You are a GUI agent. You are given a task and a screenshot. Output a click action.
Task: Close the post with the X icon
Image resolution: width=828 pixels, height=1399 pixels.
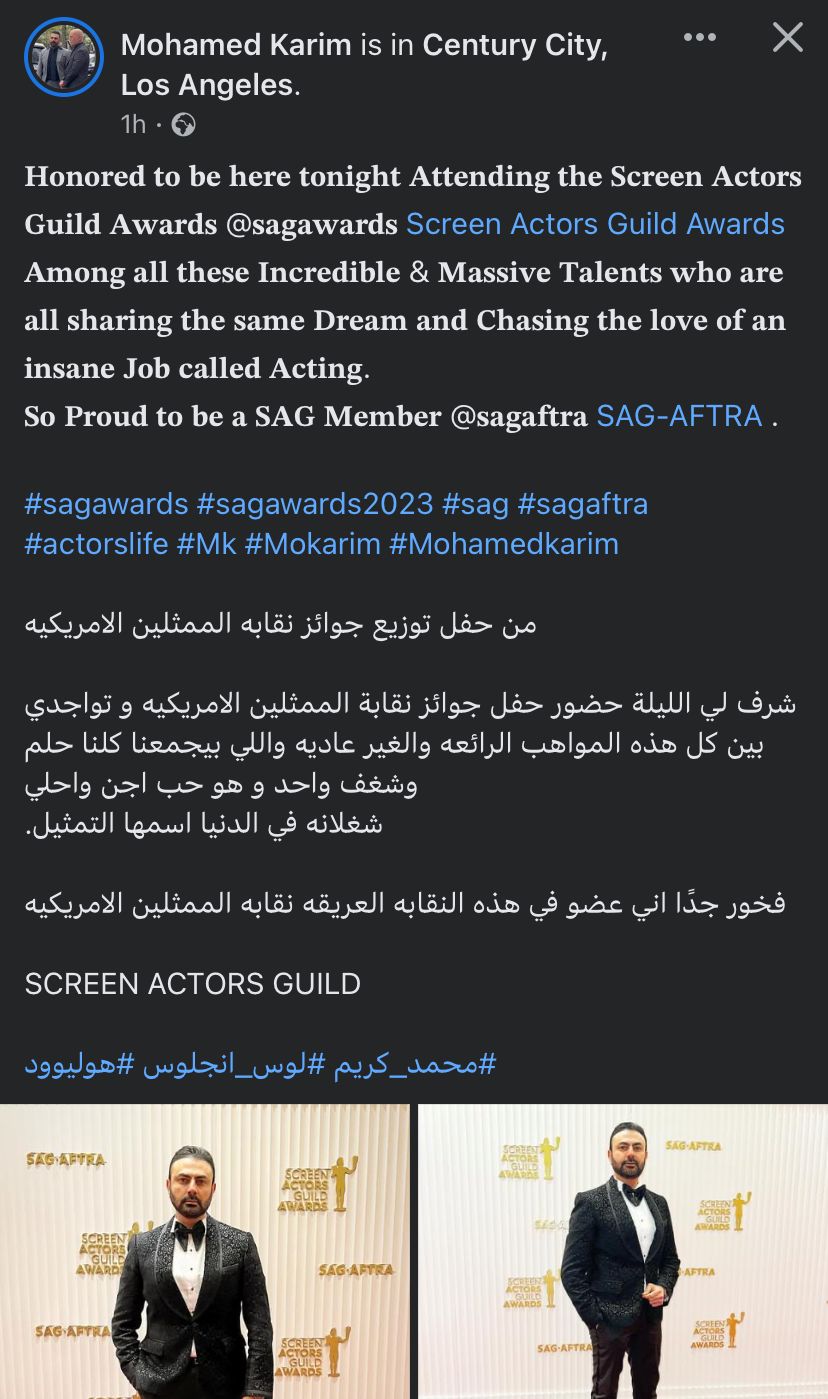pos(788,38)
